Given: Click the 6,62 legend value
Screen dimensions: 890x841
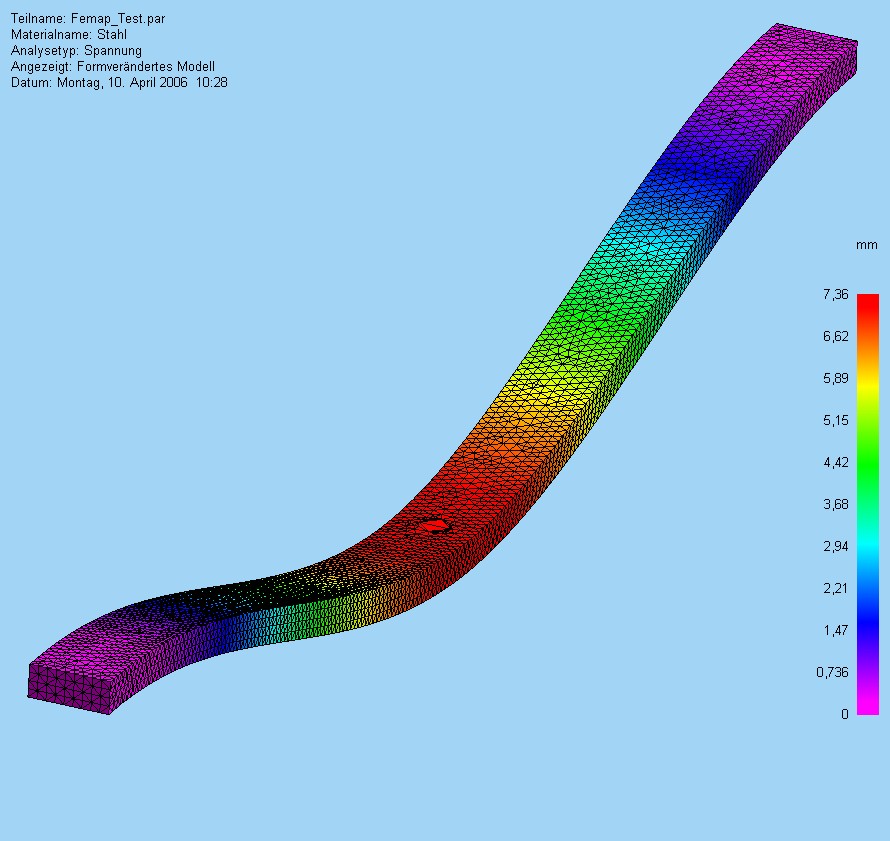Looking at the screenshot, I should click(x=836, y=336).
